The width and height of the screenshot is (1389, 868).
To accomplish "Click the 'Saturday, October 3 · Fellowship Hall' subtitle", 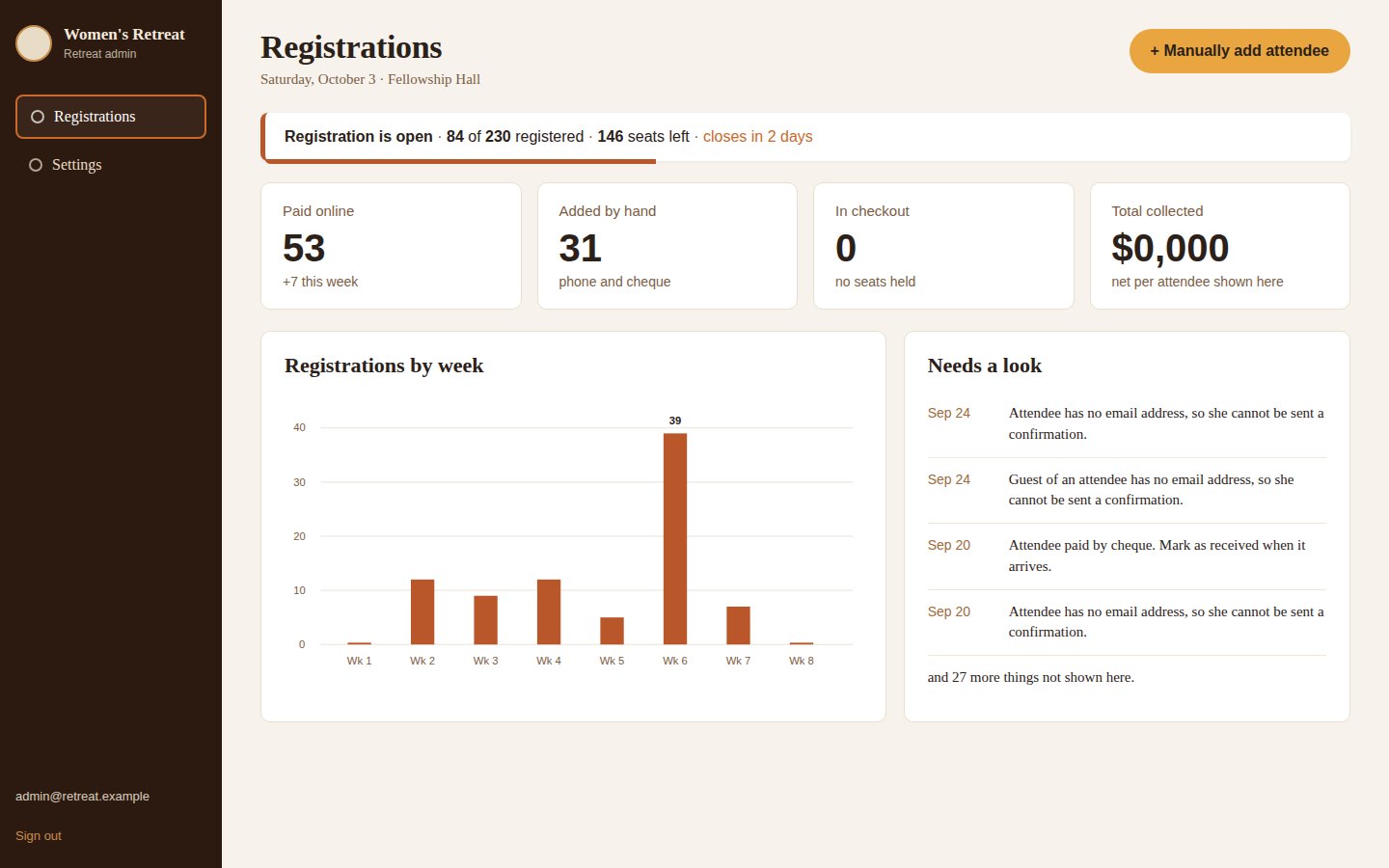I will click(370, 79).
